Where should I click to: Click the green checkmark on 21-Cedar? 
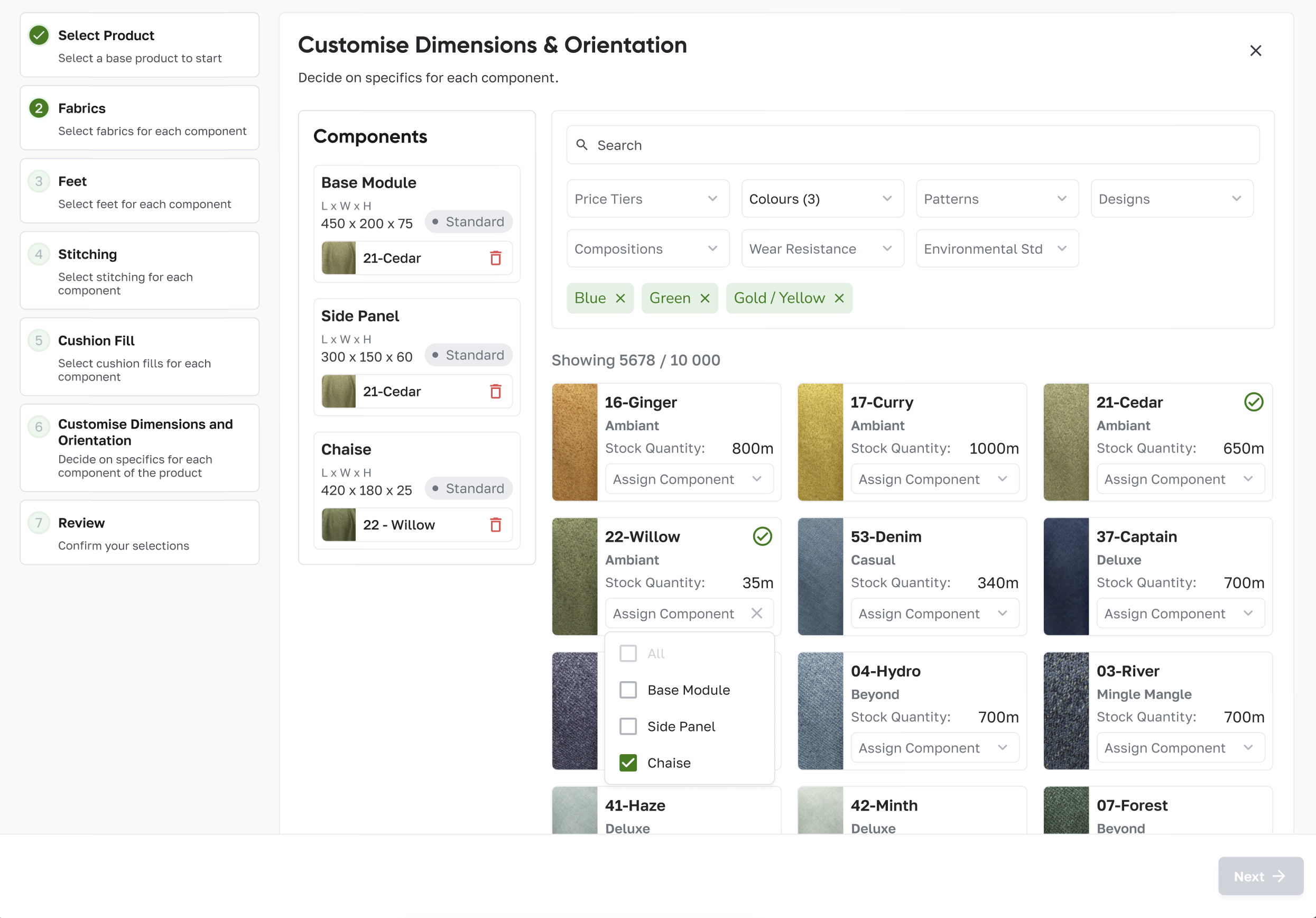1253,402
